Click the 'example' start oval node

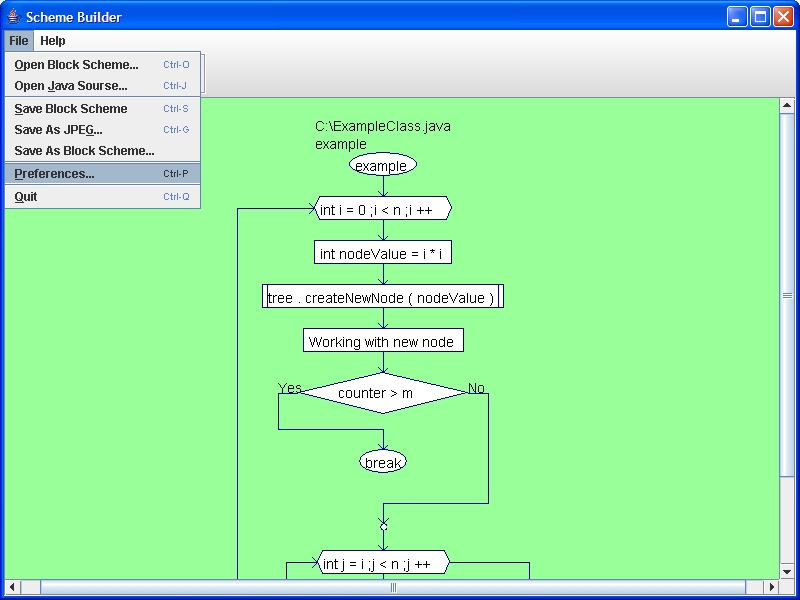pos(383,165)
